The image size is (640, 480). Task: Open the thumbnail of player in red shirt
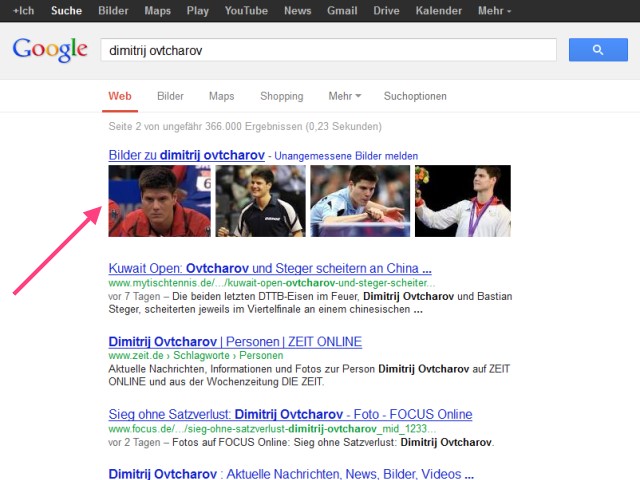[160, 201]
